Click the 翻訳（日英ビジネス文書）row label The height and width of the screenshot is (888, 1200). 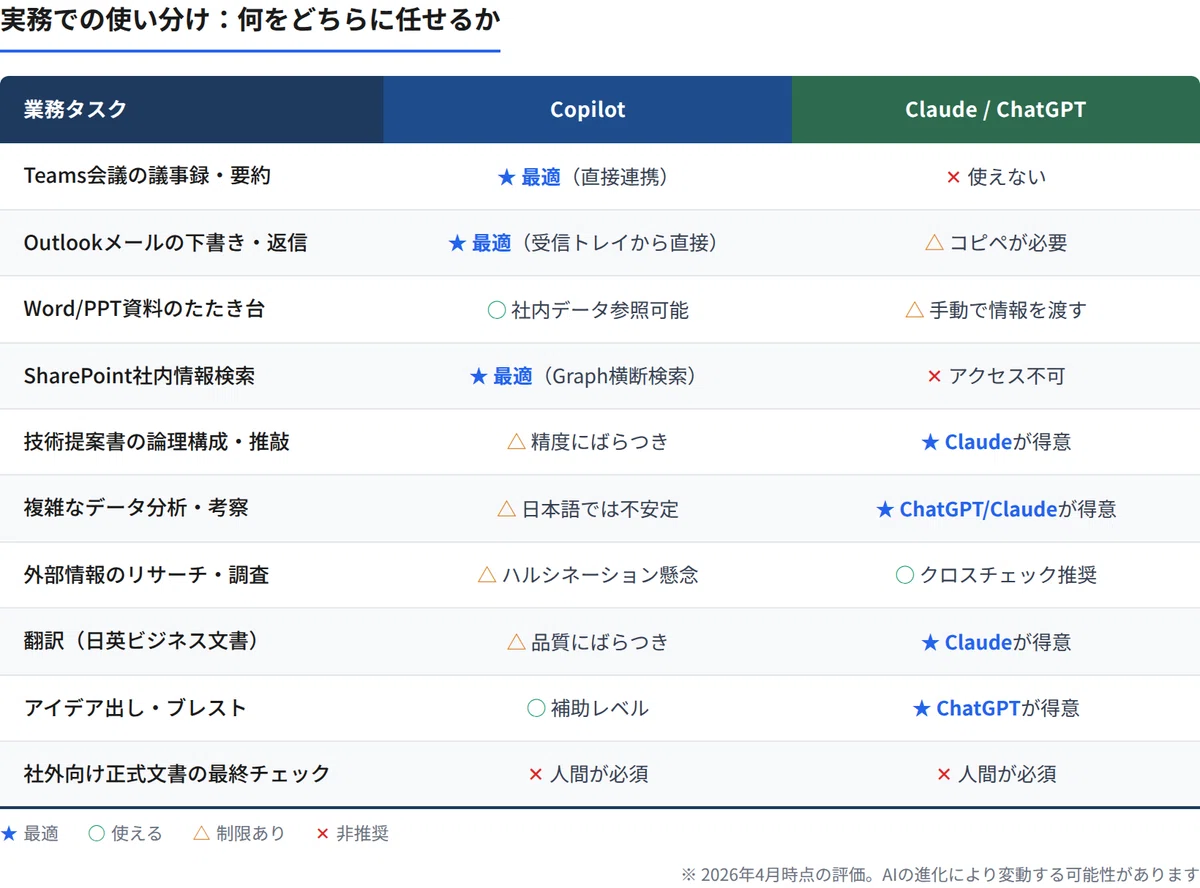pos(144,641)
